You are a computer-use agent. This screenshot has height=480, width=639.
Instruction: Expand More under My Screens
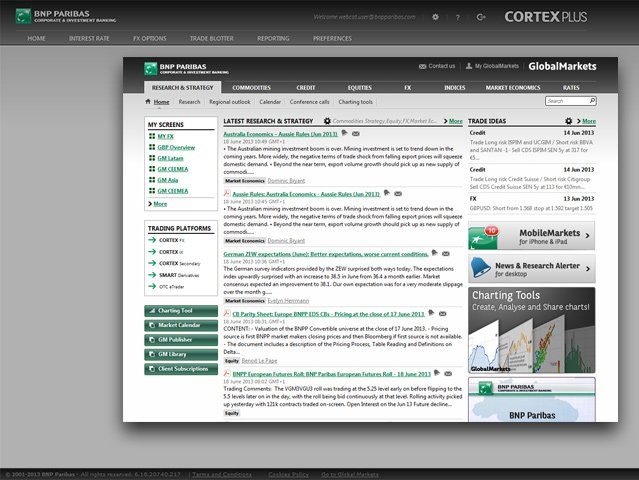pos(158,204)
